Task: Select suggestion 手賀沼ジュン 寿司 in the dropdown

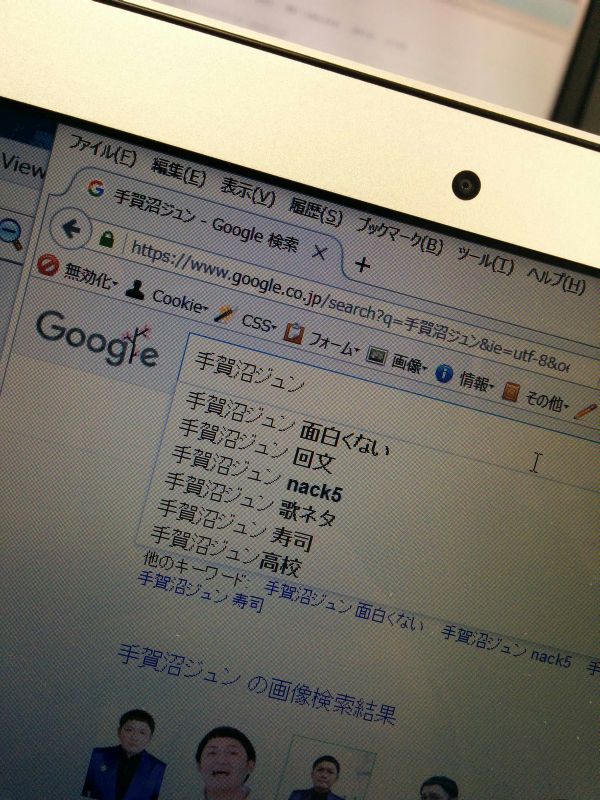Action: coord(235,527)
